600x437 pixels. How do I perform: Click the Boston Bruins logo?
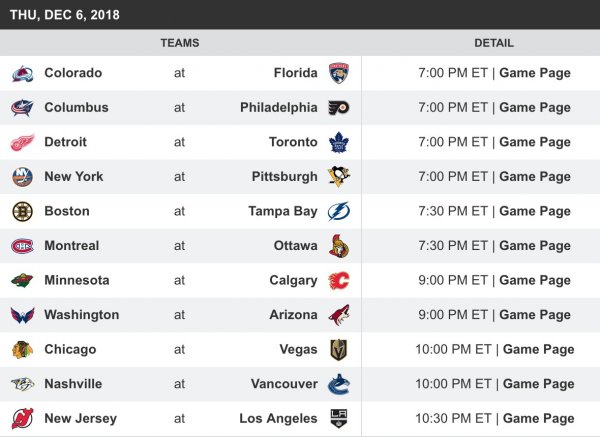pyautogui.click(x=22, y=211)
